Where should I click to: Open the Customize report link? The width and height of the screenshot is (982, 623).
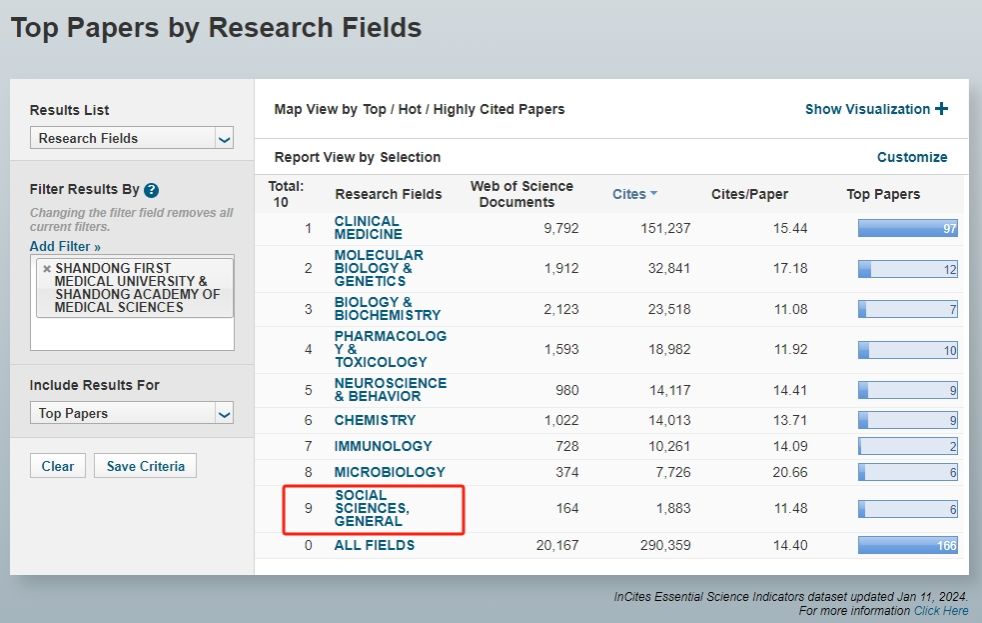point(911,157)
